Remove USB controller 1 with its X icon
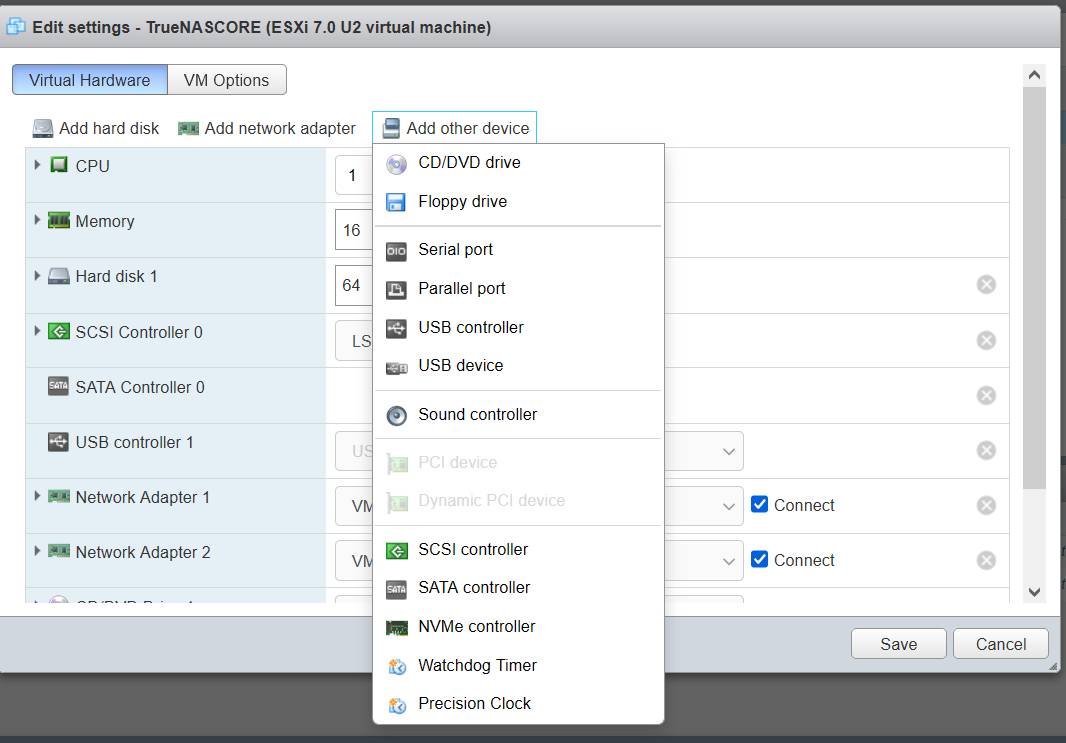Viewport: 1066px width, 743px height. (986, 450)
